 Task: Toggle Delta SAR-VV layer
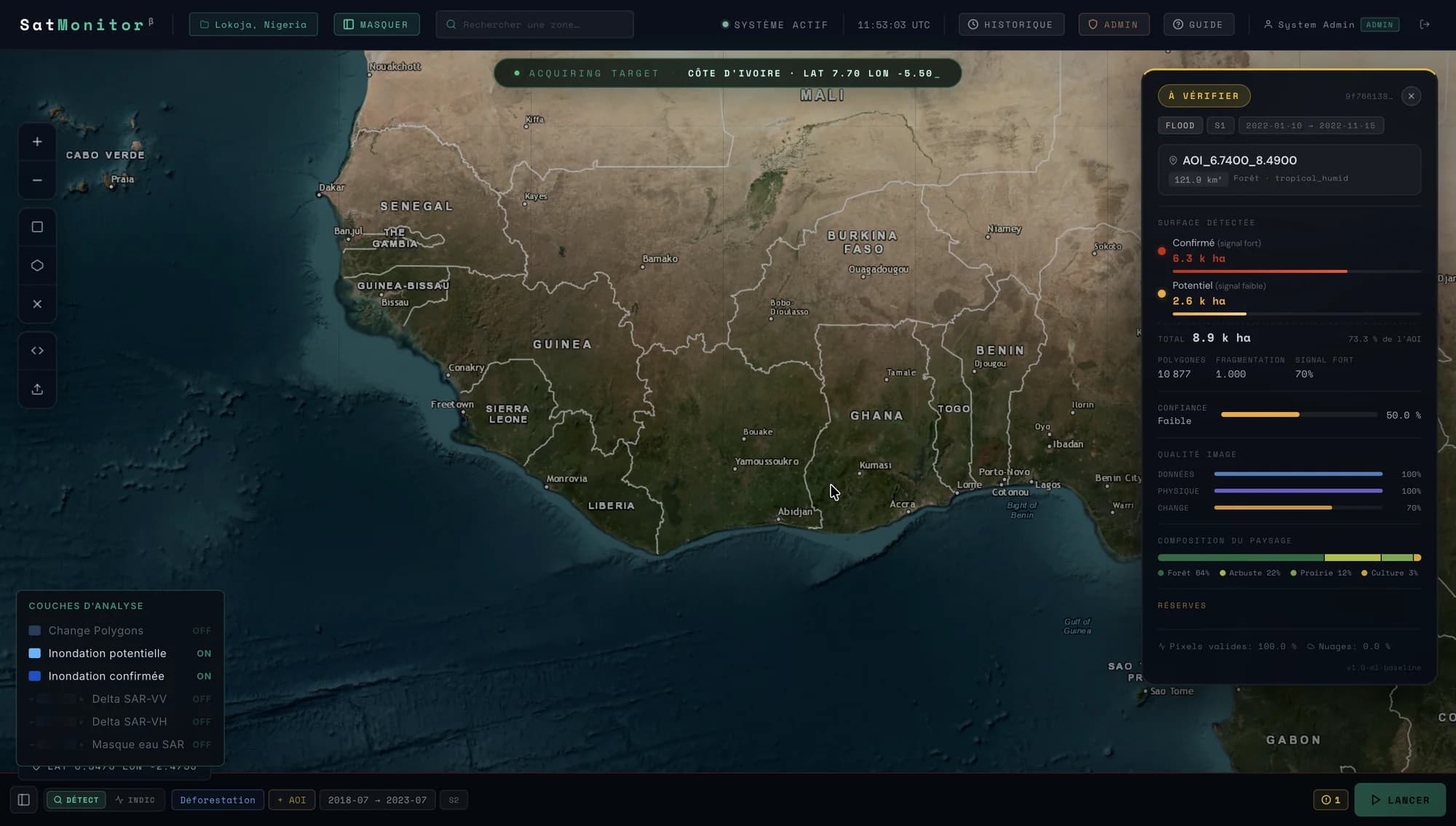pos(120,699)
